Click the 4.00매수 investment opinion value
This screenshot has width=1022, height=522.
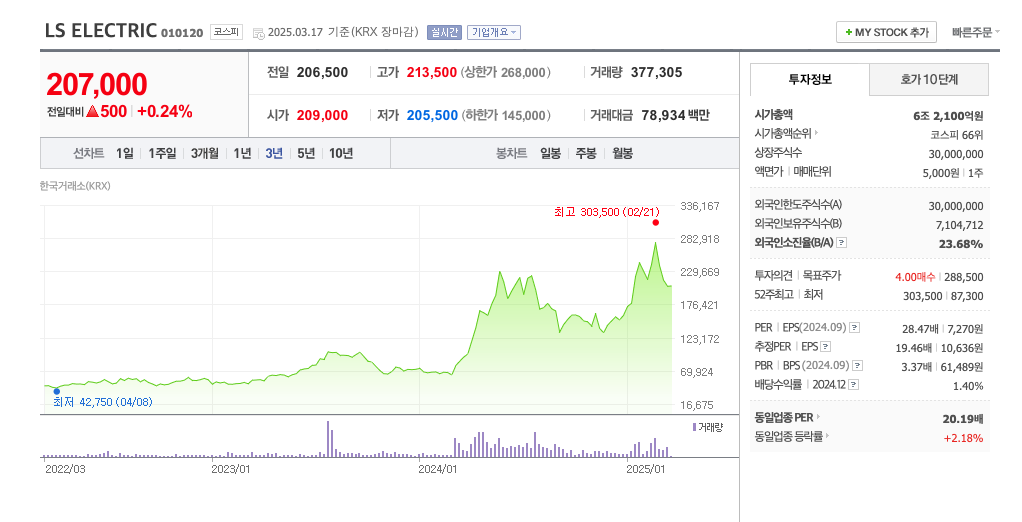click(x=915, y=277)
